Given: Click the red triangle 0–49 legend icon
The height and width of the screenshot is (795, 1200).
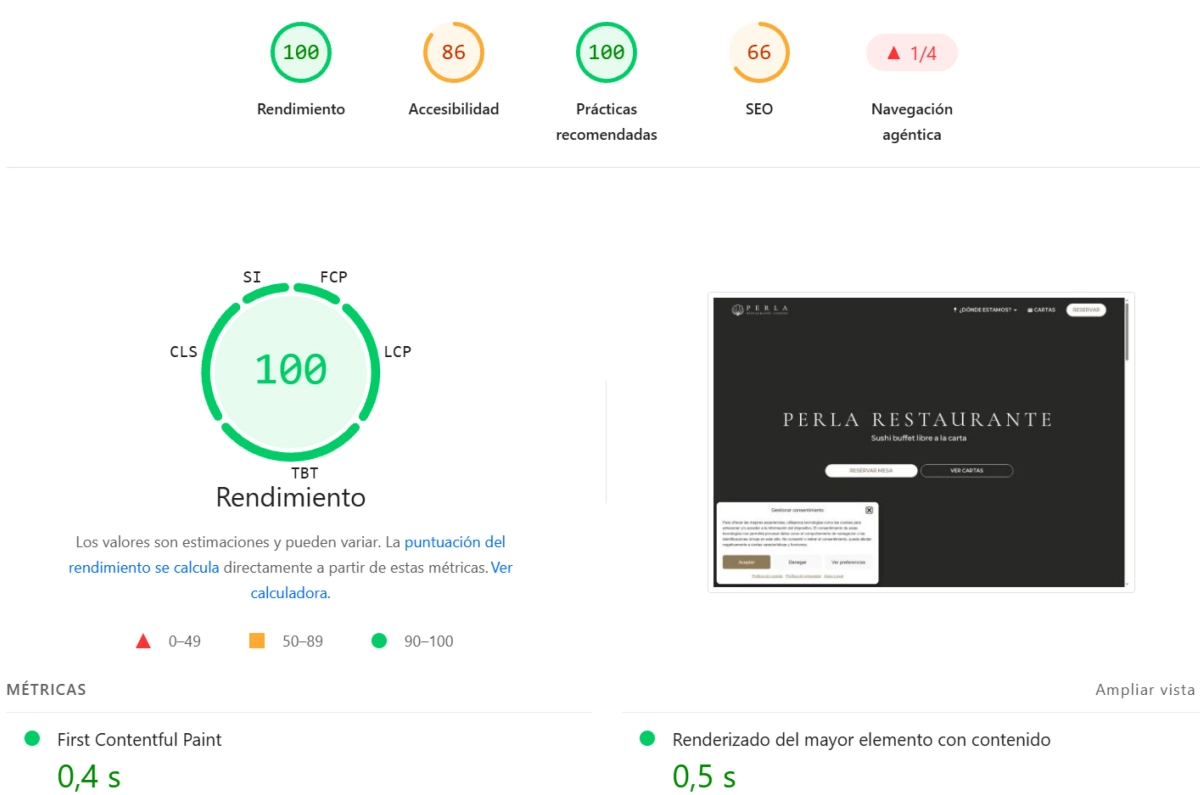Looking at the screenshot, I should coord(143,641).
